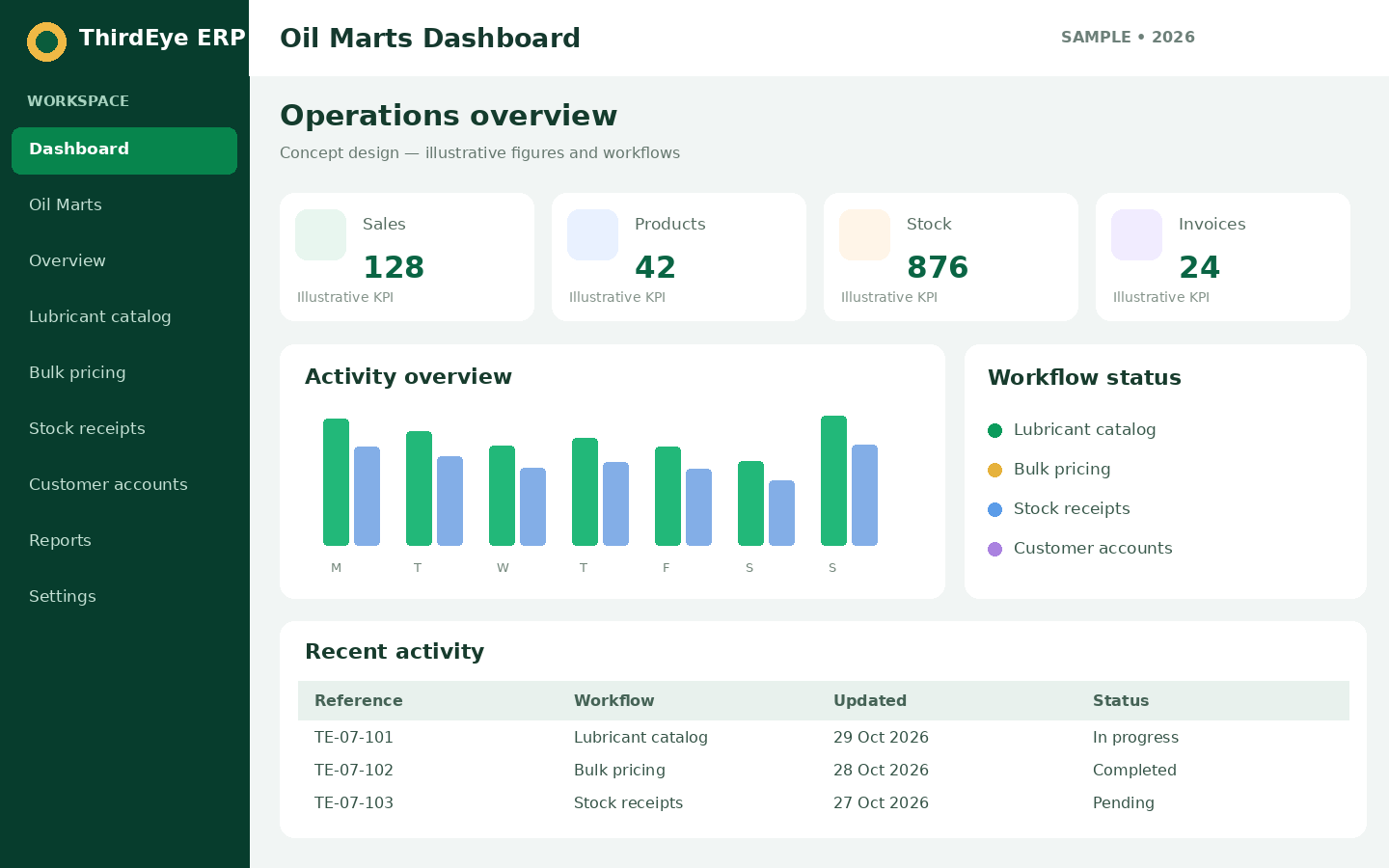Open the Dashboard sidebar item
The width and height of the screenshot is (1389, 868).
click(x=124, y=150)
